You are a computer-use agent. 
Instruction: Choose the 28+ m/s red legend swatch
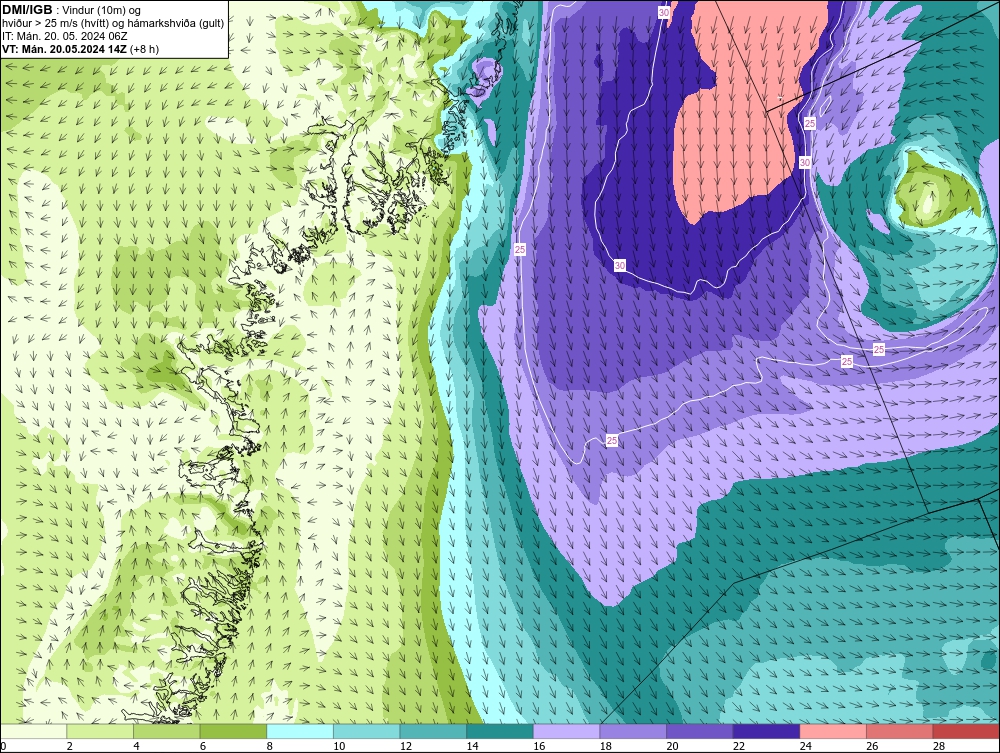pos(966,731)
